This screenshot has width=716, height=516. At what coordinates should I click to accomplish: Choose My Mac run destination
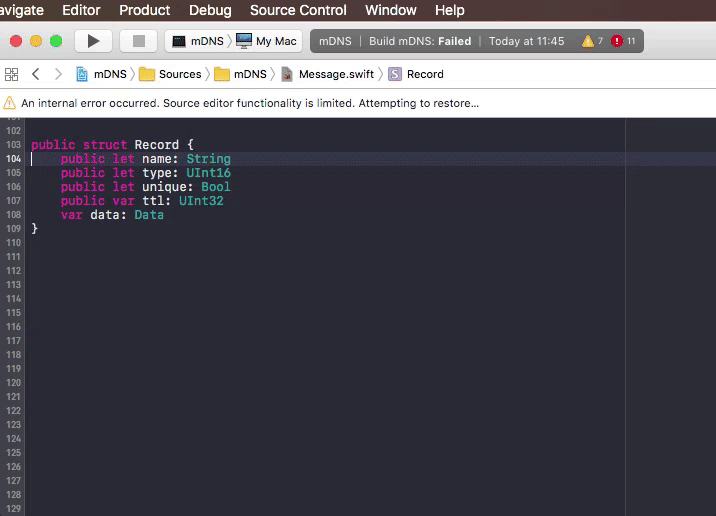click(x=266, y=41)
